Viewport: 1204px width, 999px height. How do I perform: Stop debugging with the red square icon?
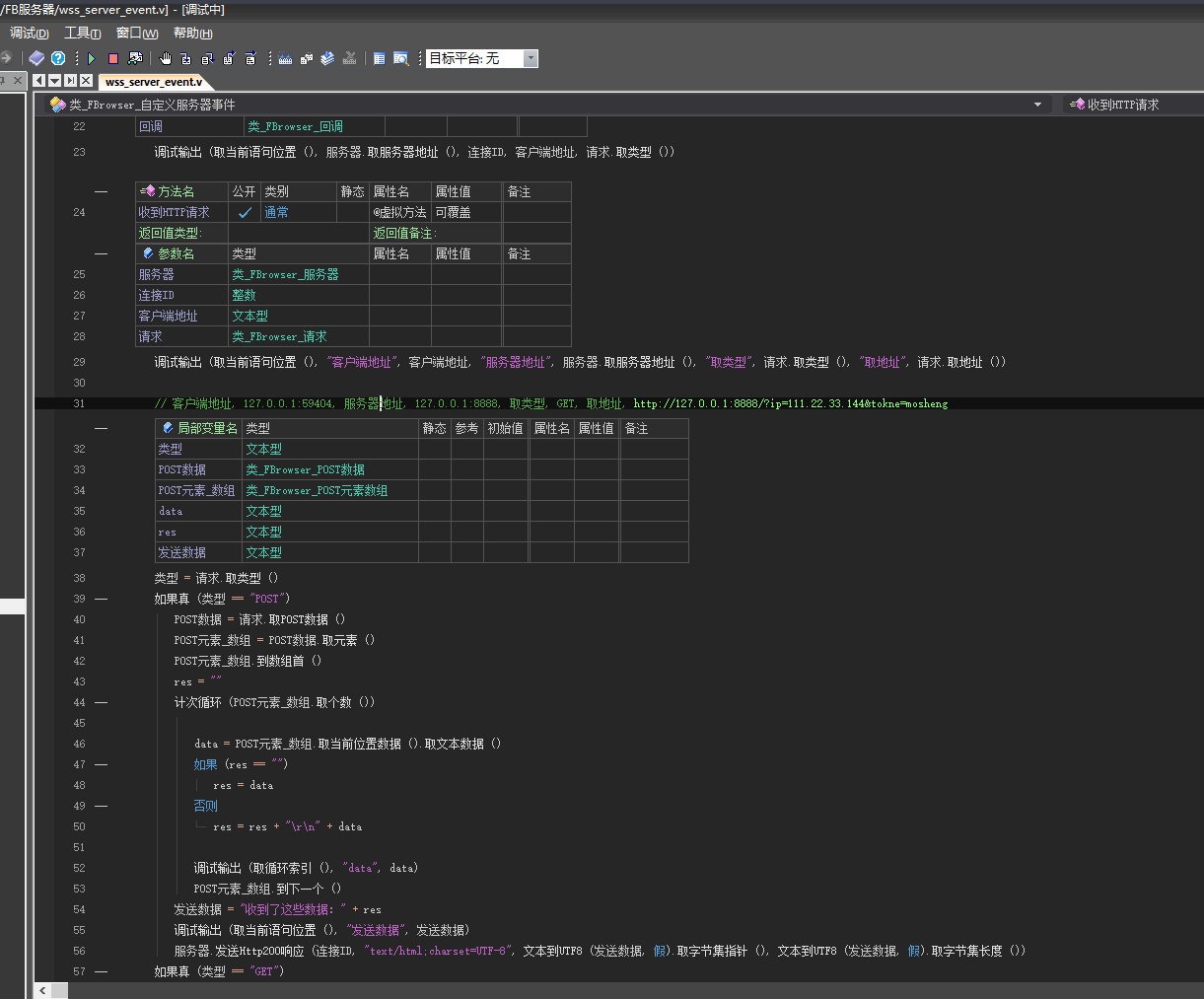[113, 58]
